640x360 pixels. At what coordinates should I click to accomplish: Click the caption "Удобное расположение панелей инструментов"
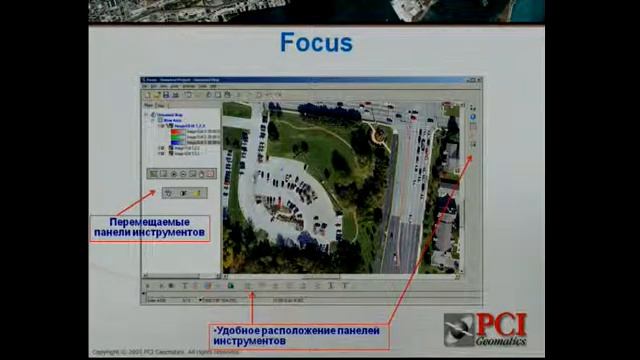tap(296, 336)
